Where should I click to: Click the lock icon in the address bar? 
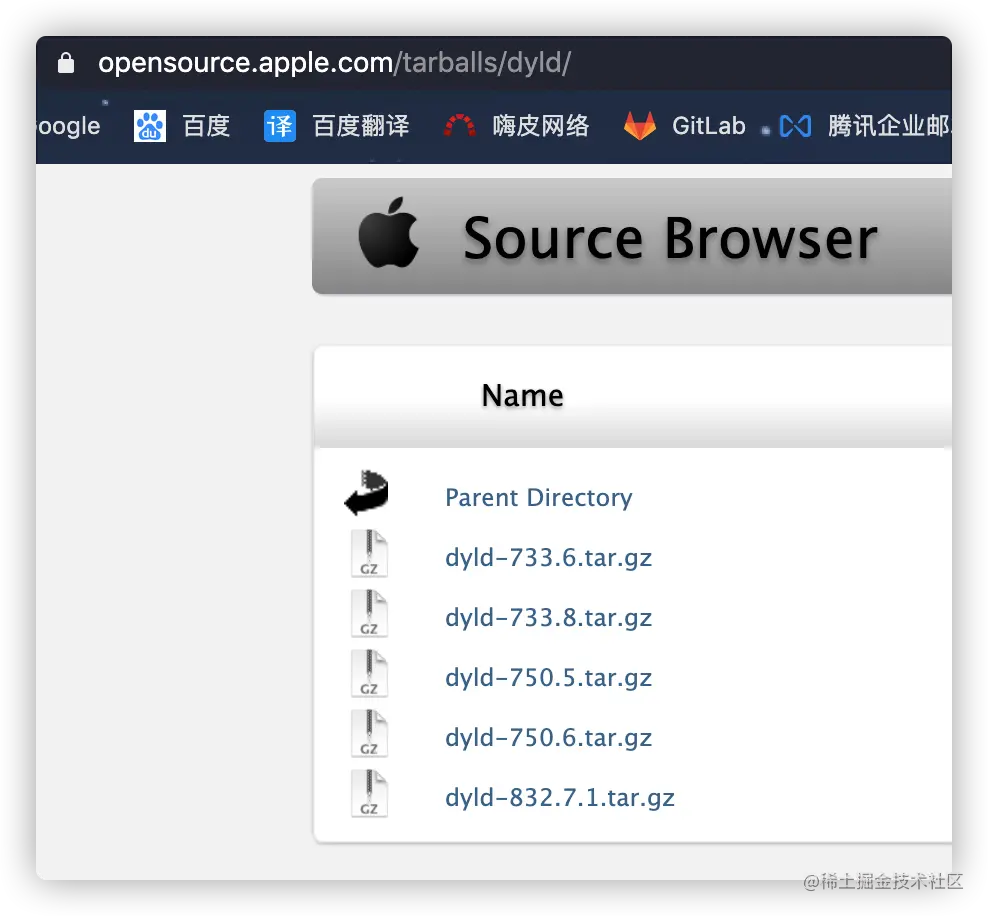pos(66,63)
